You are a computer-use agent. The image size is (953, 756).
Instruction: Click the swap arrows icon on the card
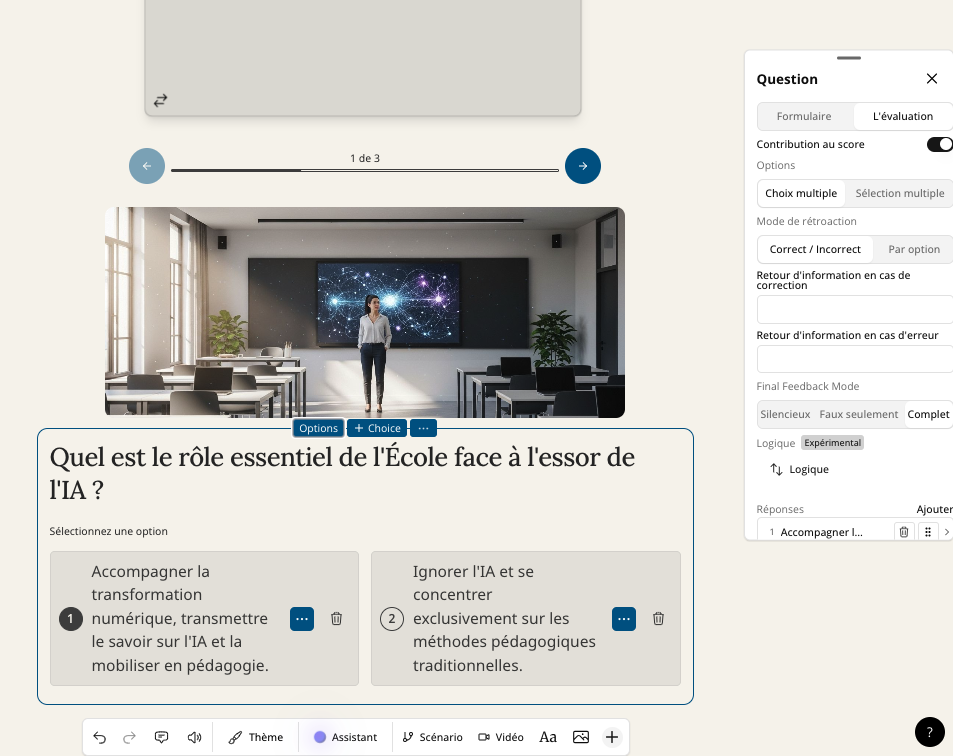tap(160, 100)
